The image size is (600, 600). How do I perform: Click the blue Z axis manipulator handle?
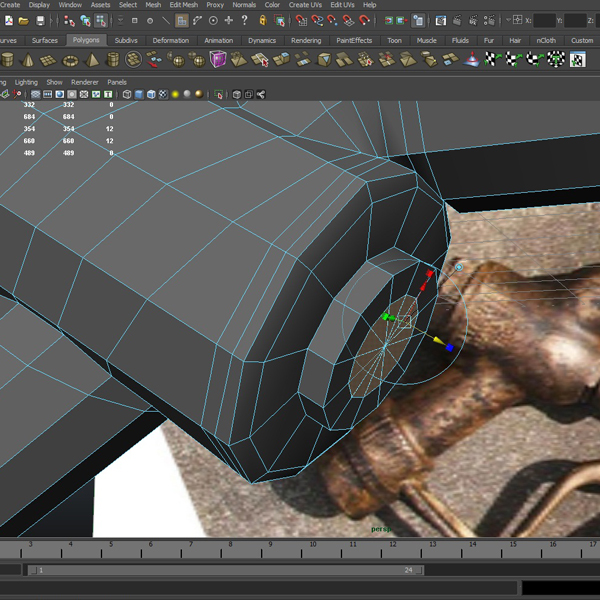click(x=450, y=347)
